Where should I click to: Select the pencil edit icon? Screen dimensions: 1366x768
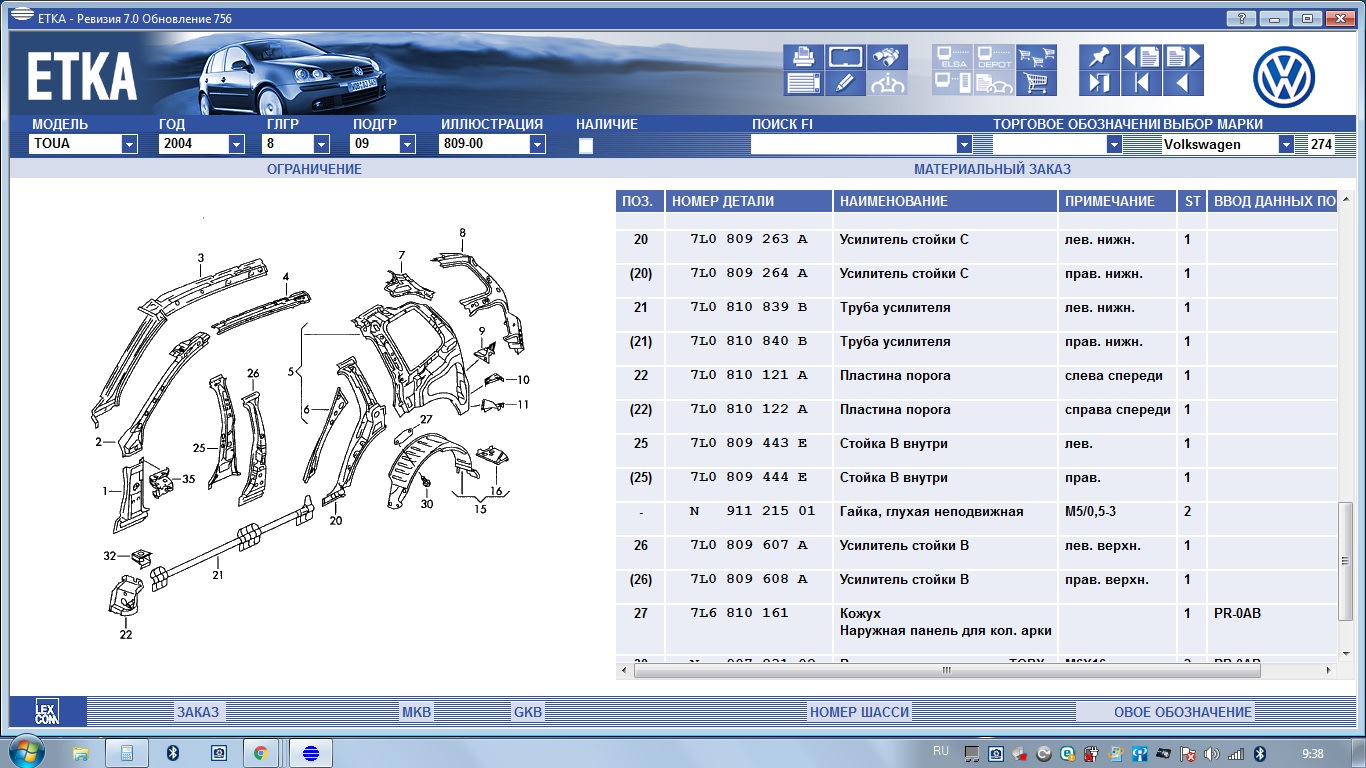pyautogui.click(x=845, y=84)
